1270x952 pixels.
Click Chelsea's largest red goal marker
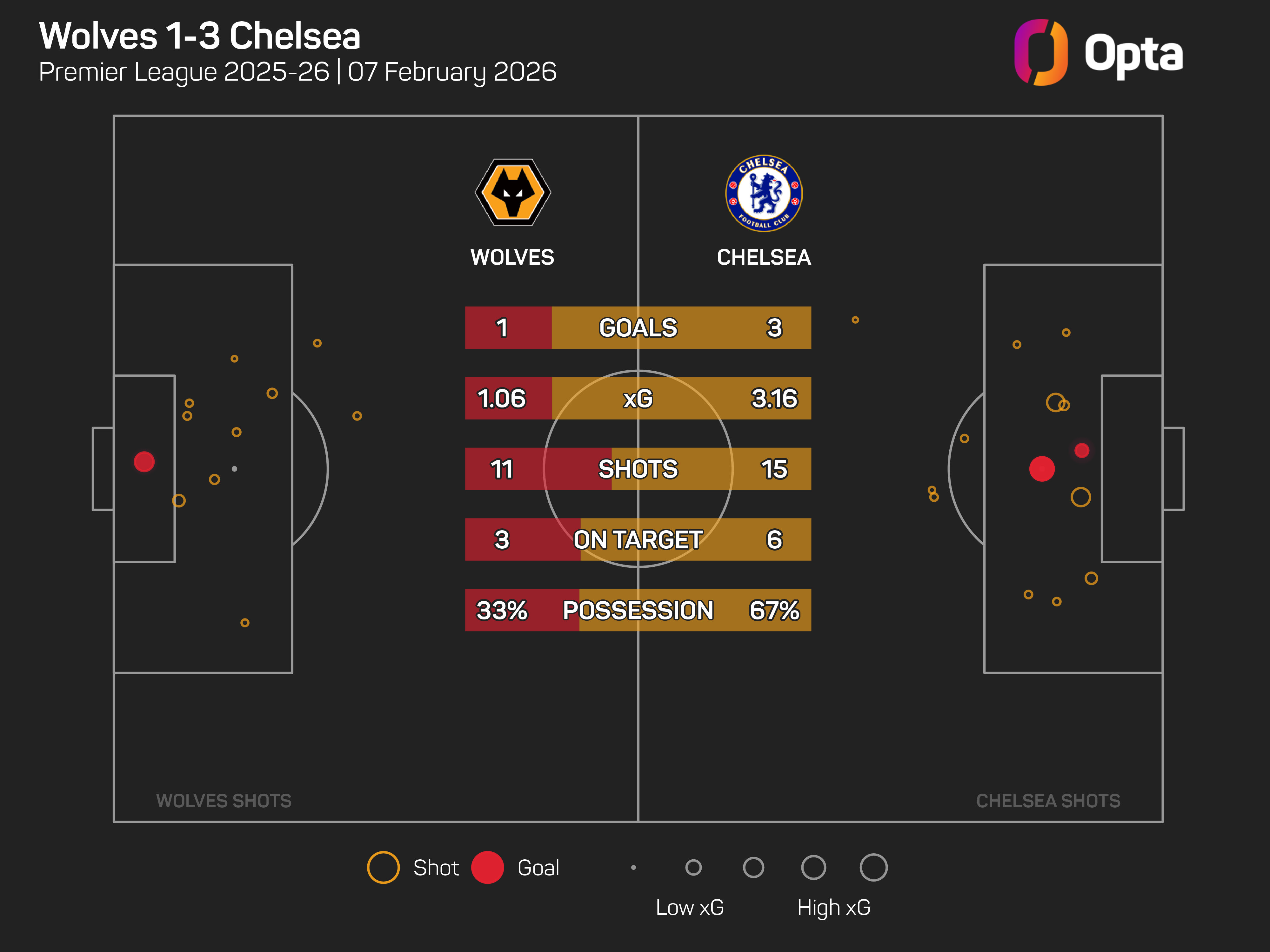[1041, 469]
